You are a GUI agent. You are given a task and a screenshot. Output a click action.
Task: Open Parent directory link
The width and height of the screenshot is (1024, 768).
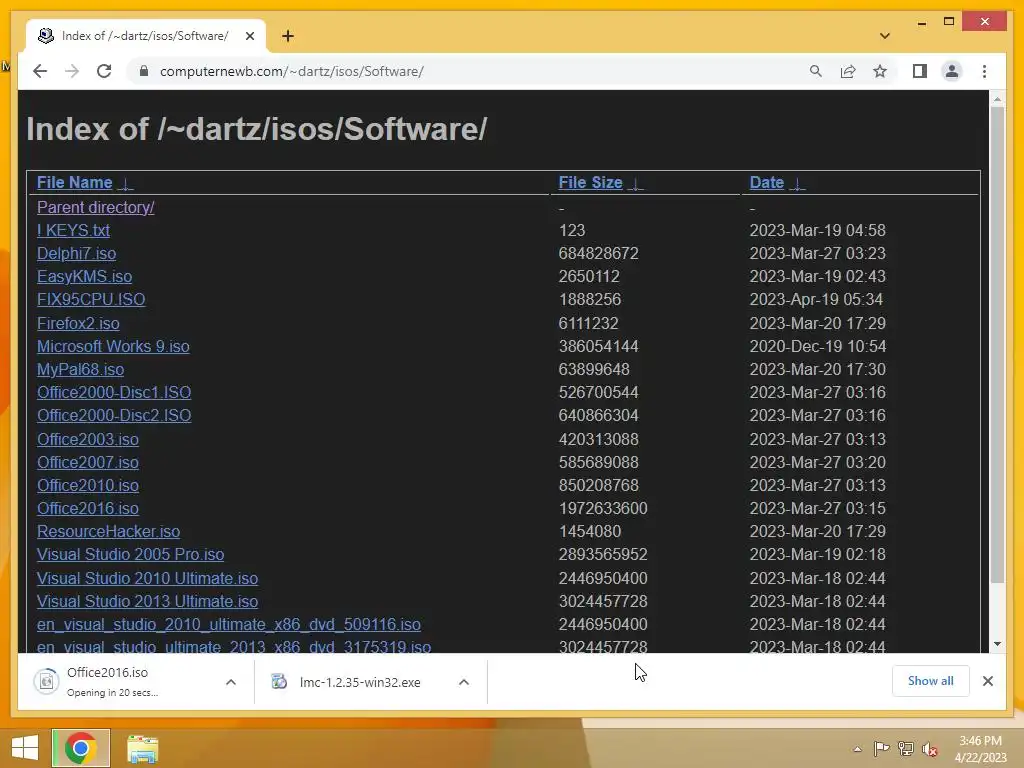(x=95, y=207)
